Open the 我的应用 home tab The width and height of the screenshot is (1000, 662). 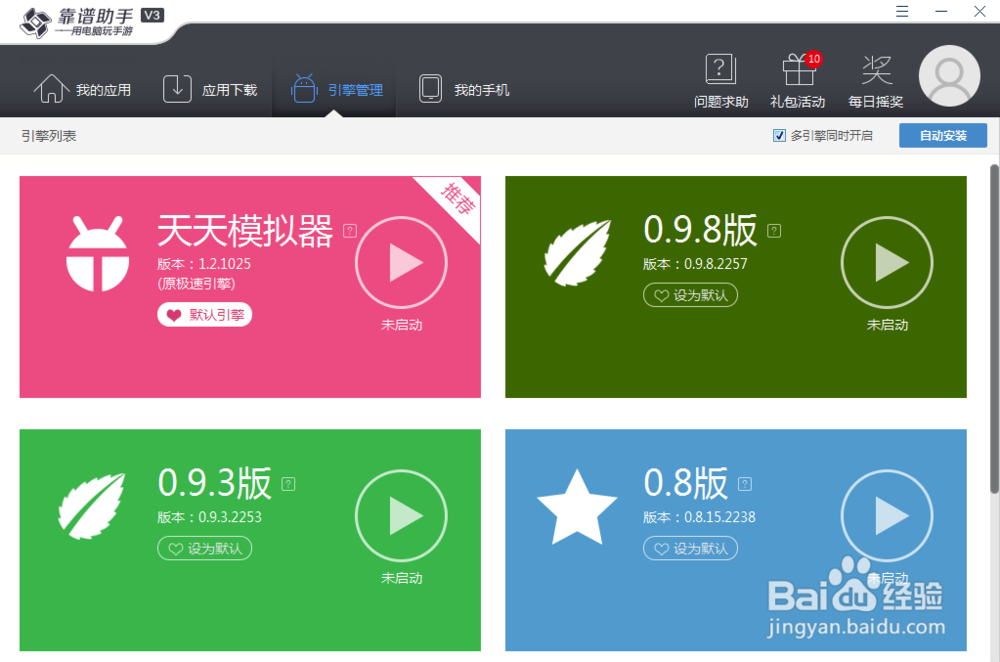point(82,89)
